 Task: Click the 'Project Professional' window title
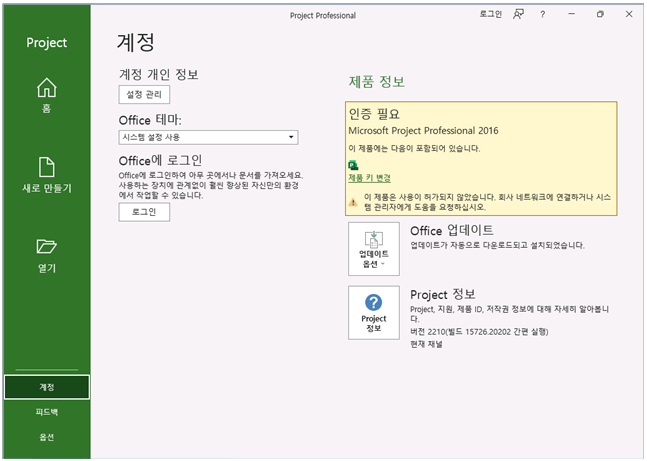pos(323,16)
